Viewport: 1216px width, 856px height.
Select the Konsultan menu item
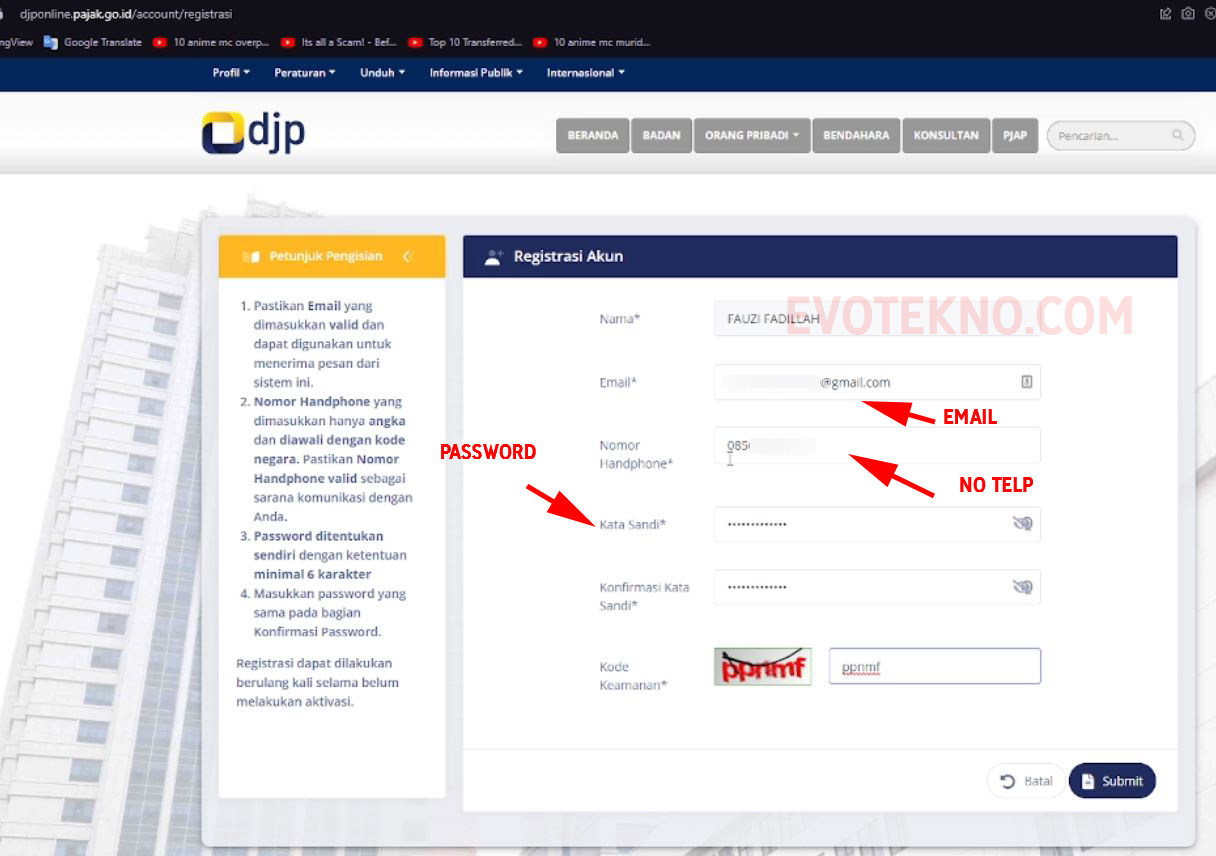pos(945,135)
